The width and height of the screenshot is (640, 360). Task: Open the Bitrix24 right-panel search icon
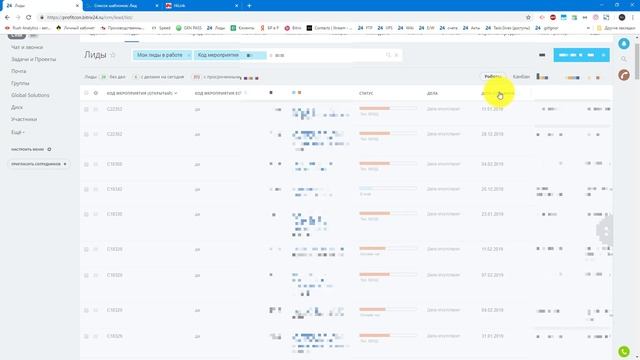pyautogui.click(x=624, y=59)
